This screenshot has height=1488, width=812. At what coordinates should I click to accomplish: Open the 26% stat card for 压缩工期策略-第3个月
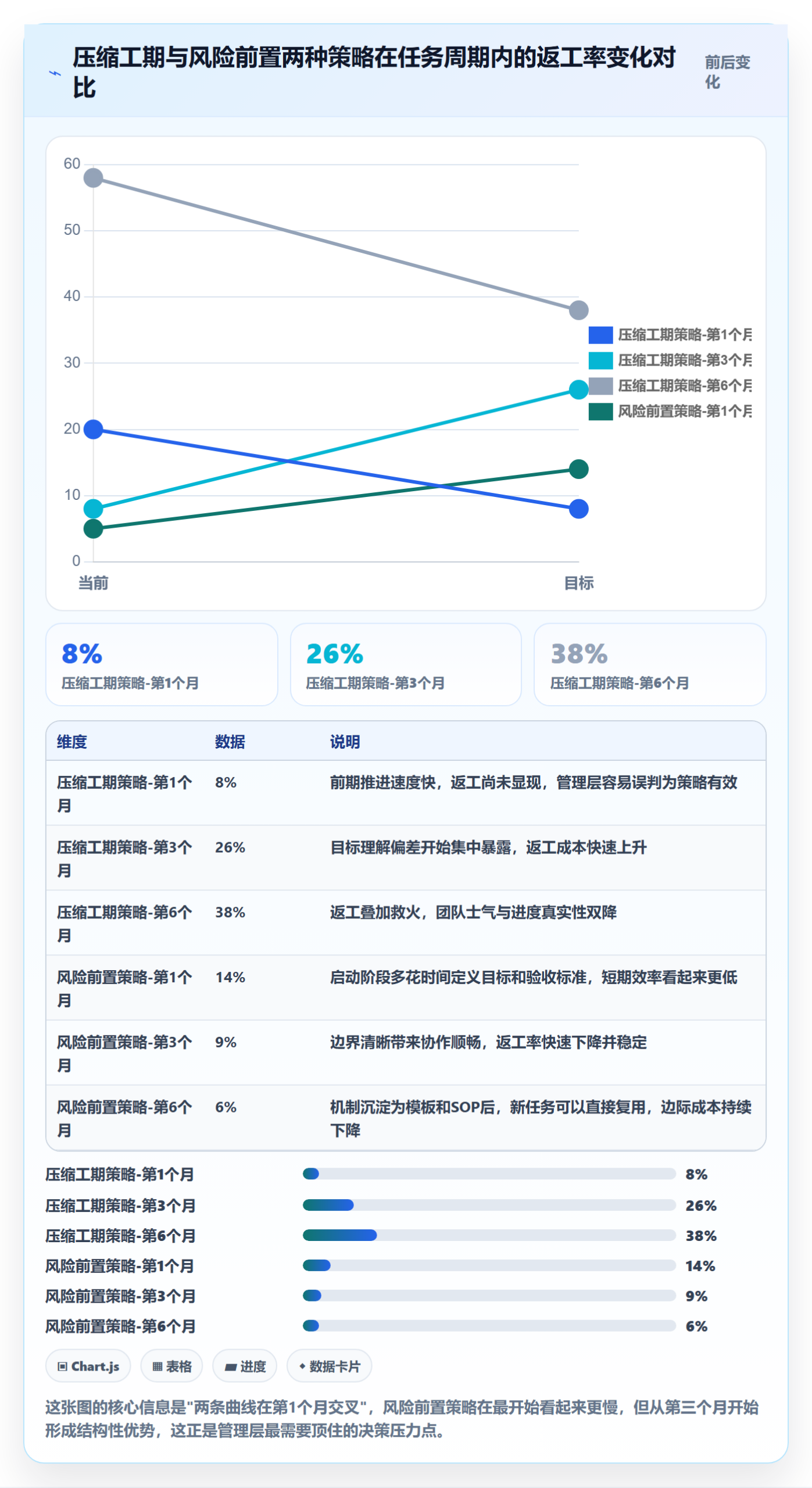click(x=406, y=664)
